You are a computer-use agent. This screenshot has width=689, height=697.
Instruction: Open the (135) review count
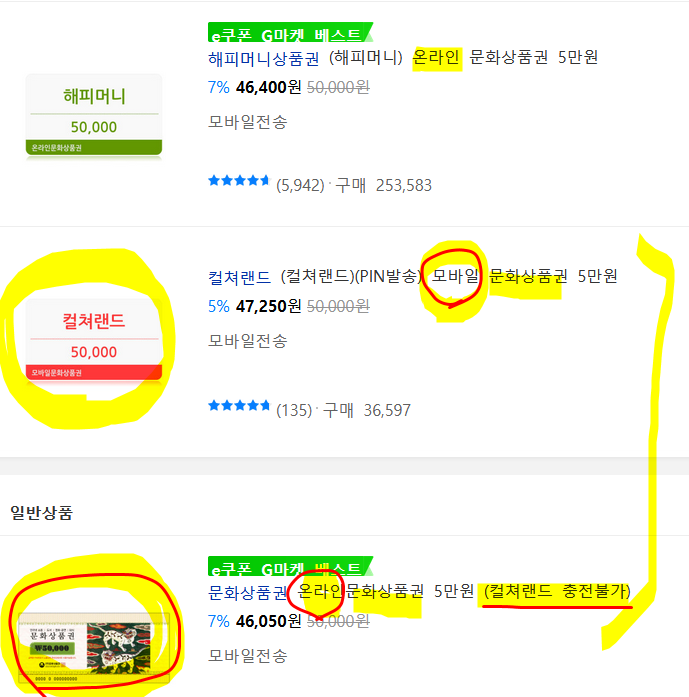tap(294, 410)
